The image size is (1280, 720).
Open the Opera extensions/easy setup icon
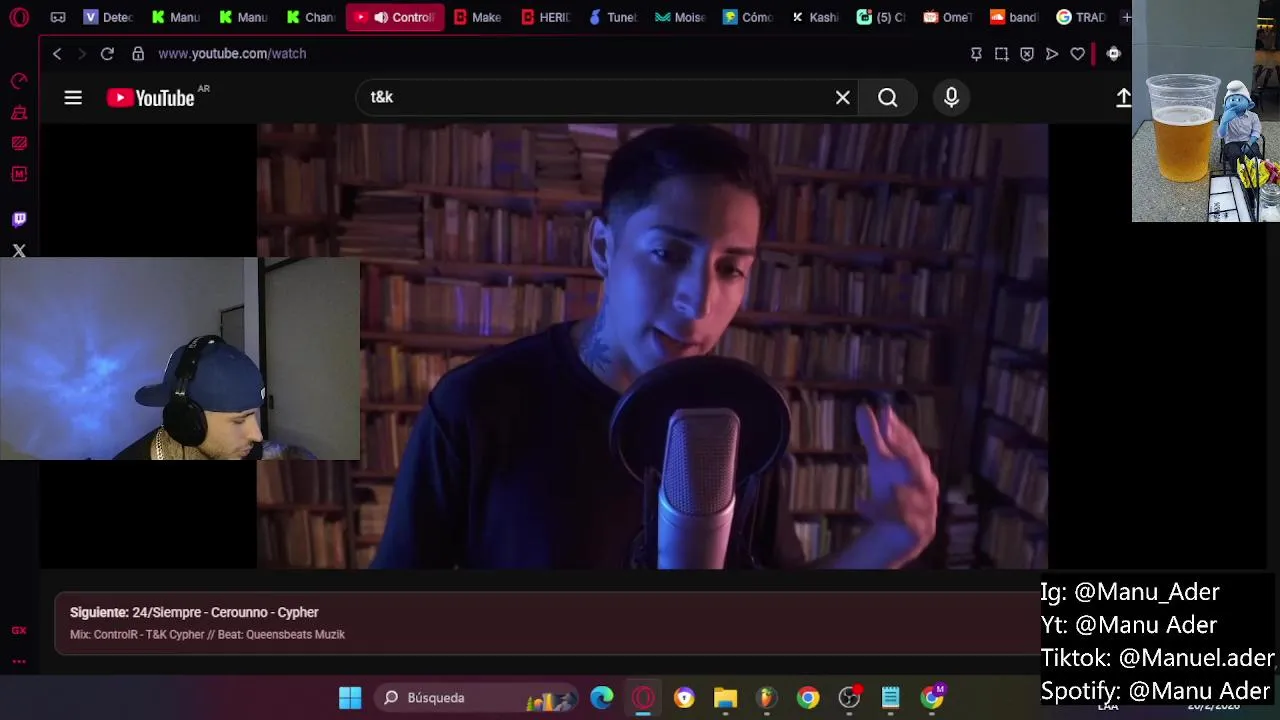point(1113,54)
